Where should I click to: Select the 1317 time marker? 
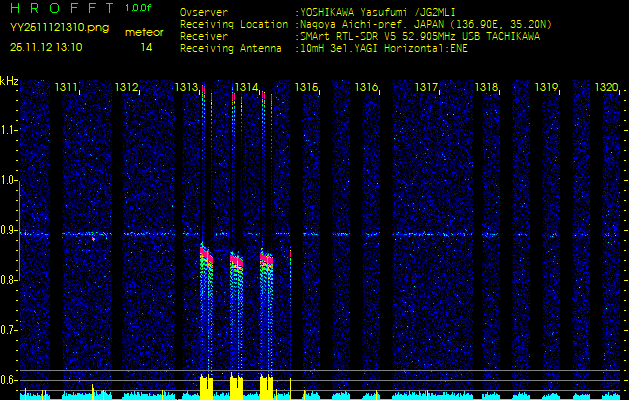[x=426, y=88]
